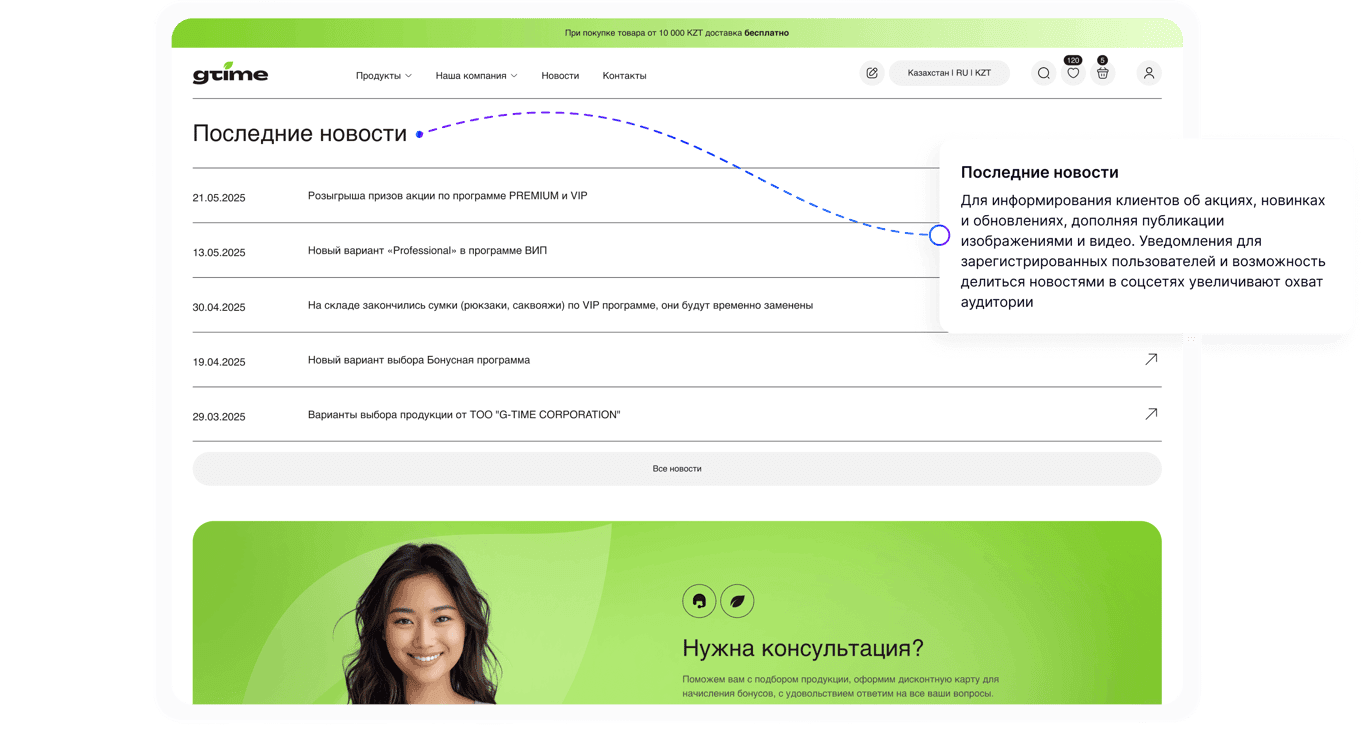Click the leaf icon on green banner
This screenshot has width=1366, height=733.
tap(737, 601)
